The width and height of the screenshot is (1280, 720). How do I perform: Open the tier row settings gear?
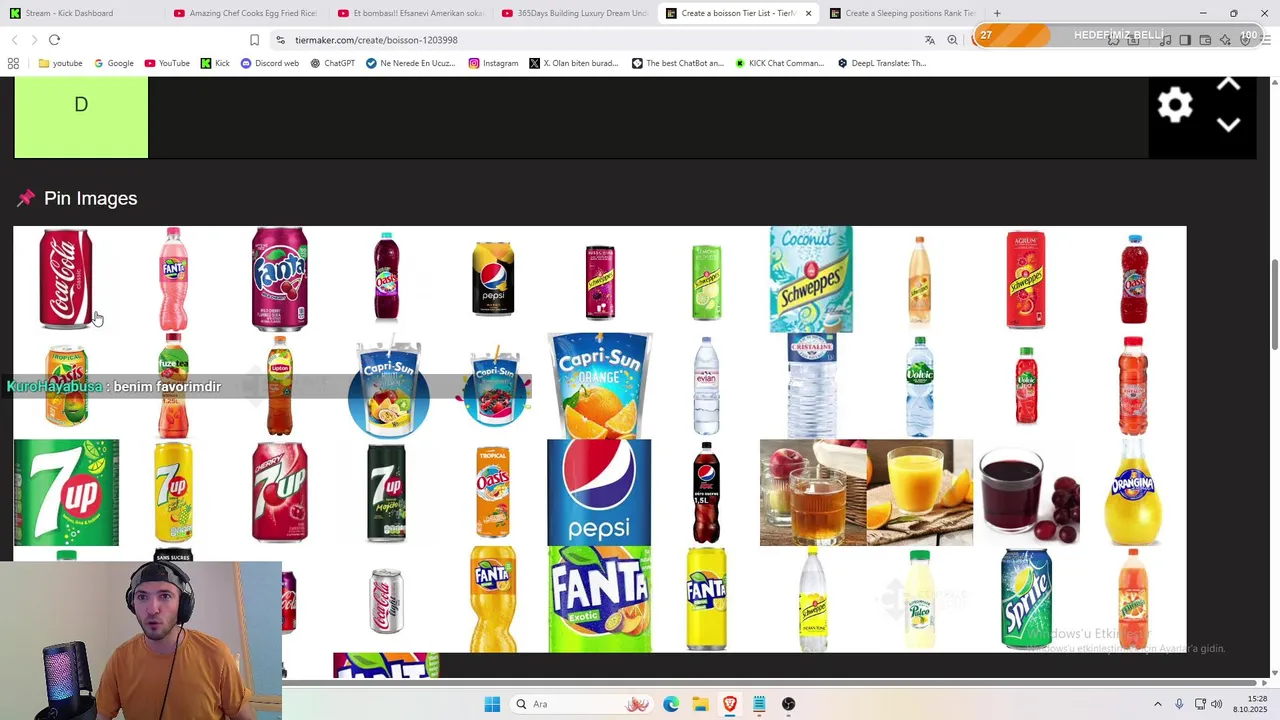[x=1175, y=105]
